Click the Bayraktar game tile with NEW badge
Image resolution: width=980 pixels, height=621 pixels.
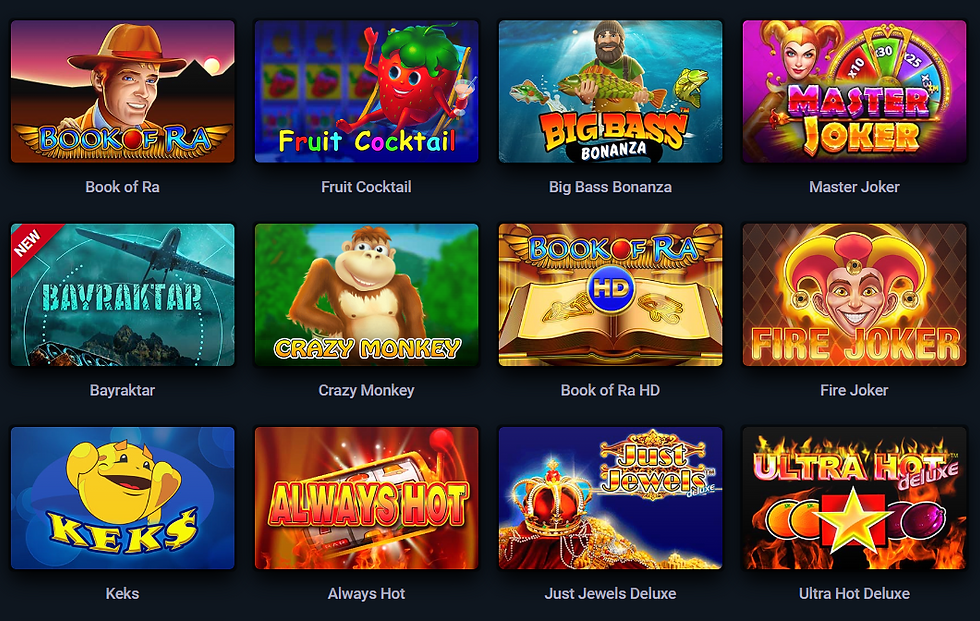(x=122, y=295)
